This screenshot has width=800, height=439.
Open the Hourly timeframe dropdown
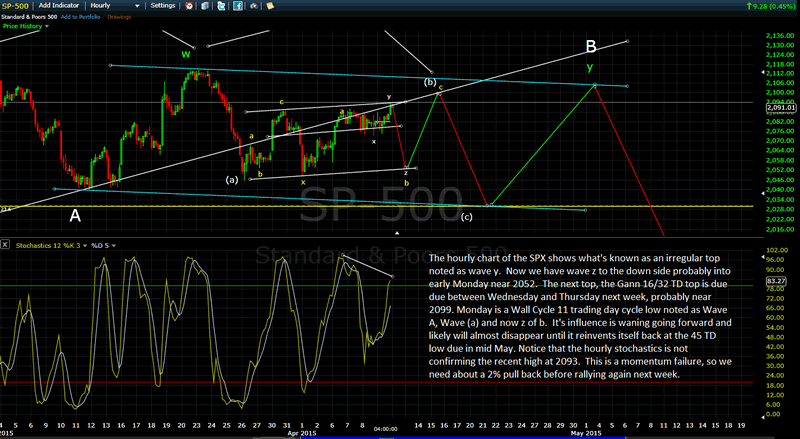115,6
